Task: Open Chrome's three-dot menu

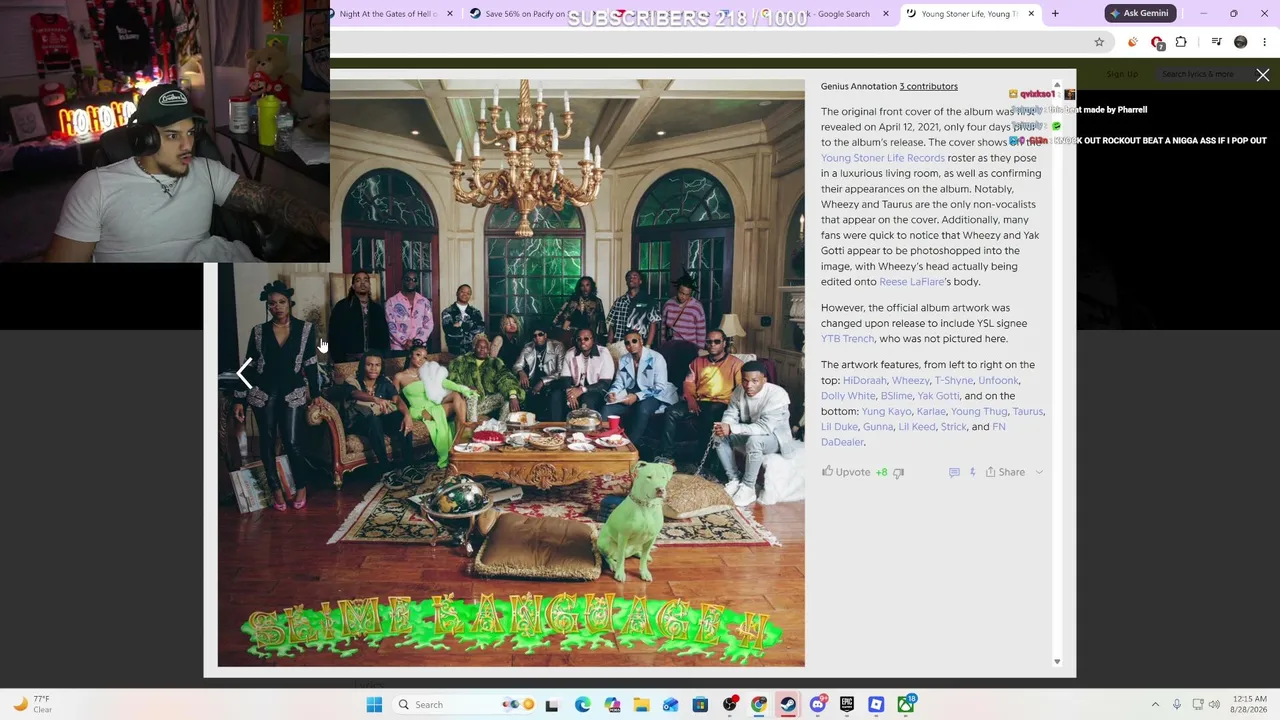Action: click(1265, 42)
